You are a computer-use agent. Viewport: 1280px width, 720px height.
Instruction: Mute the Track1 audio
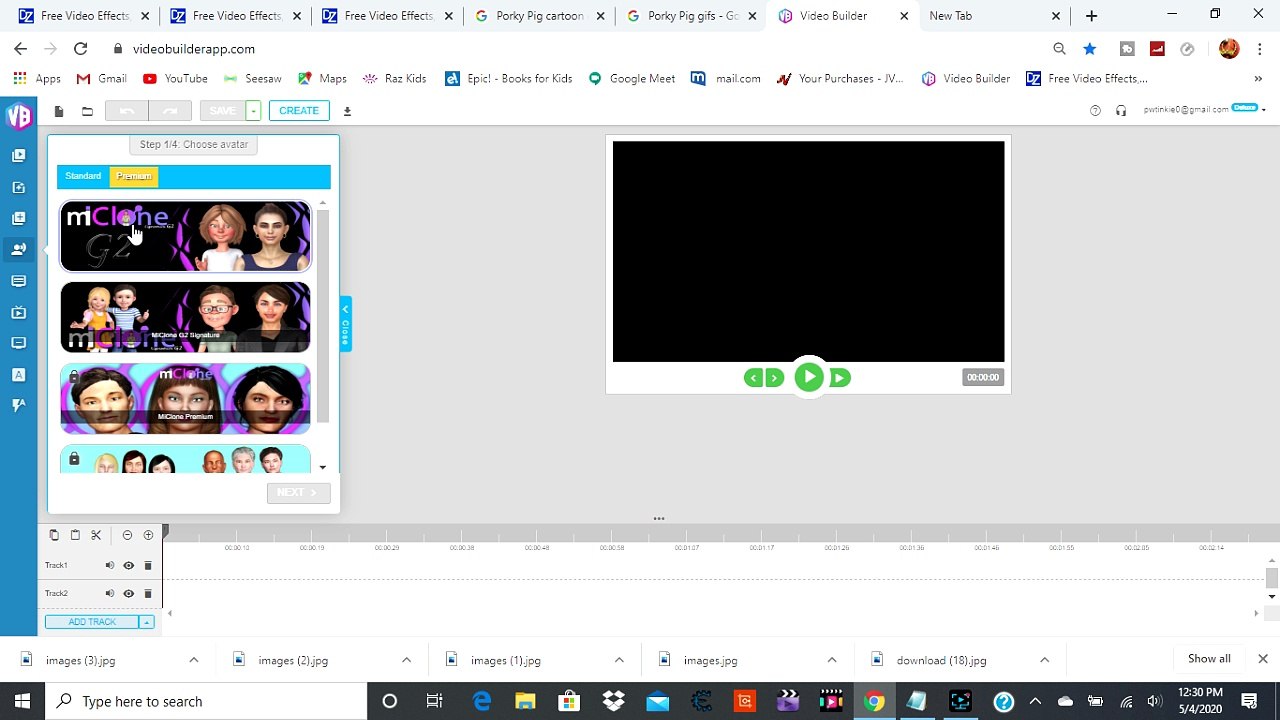point(110,566)
